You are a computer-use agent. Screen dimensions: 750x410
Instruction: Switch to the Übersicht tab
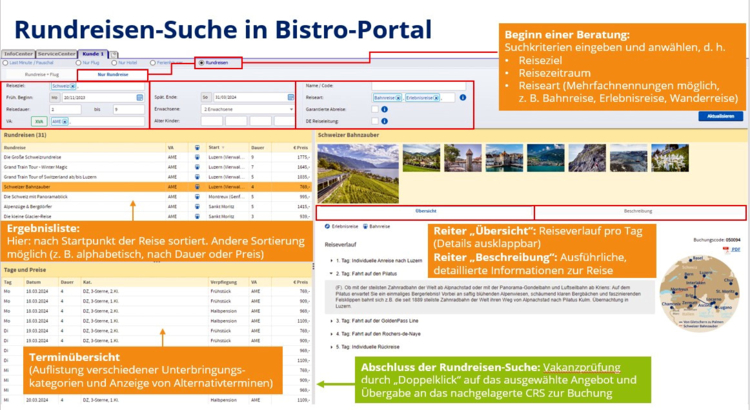click(x=425, y=211)
